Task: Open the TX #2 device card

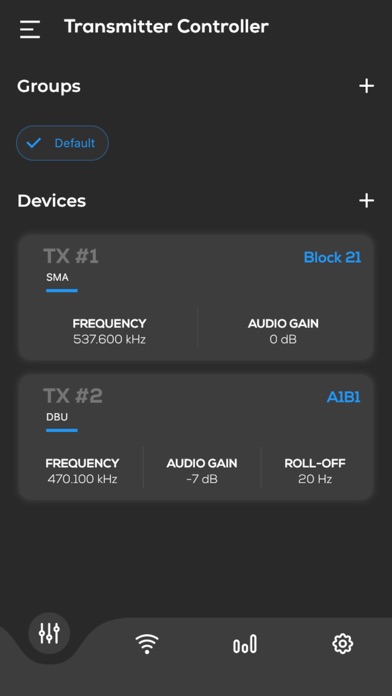Action: click(x=195, y=437)
